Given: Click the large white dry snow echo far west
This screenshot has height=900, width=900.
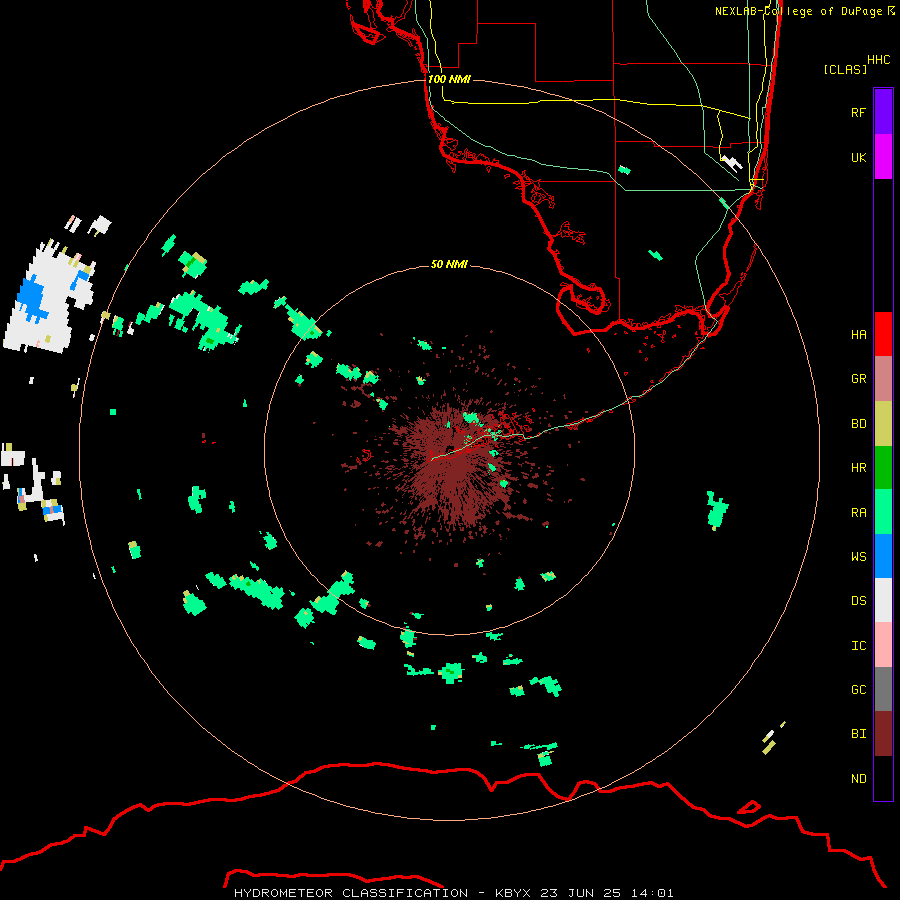Looking at the screenshot, I should (49, 298).
